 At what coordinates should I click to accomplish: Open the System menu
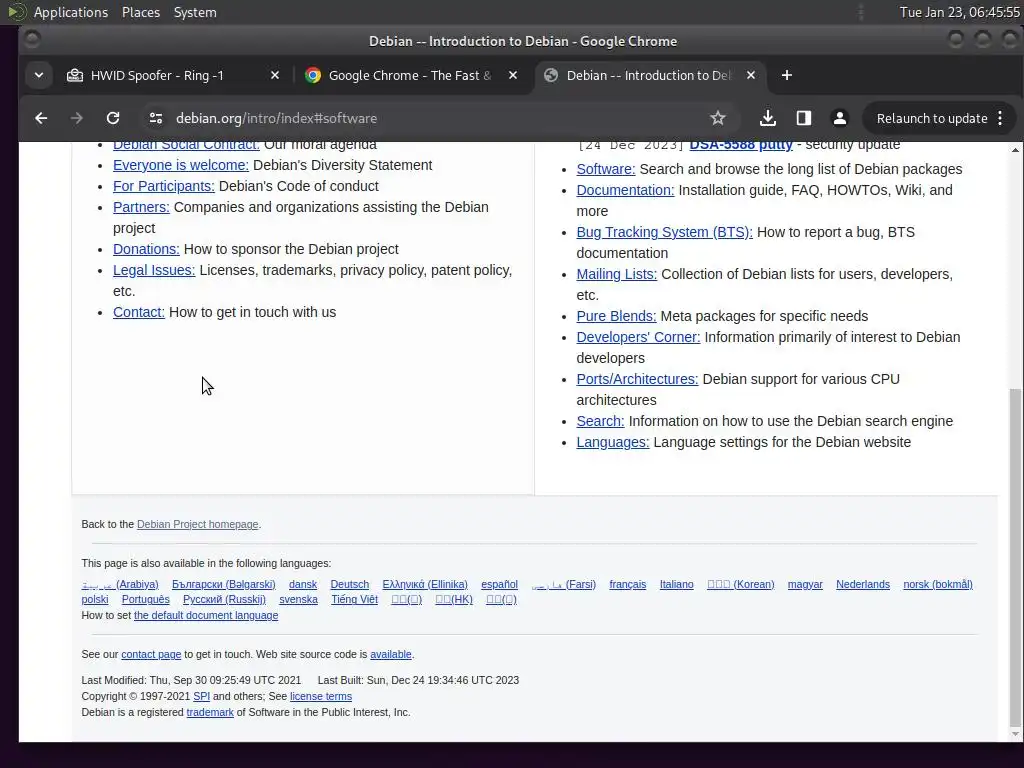195,12
